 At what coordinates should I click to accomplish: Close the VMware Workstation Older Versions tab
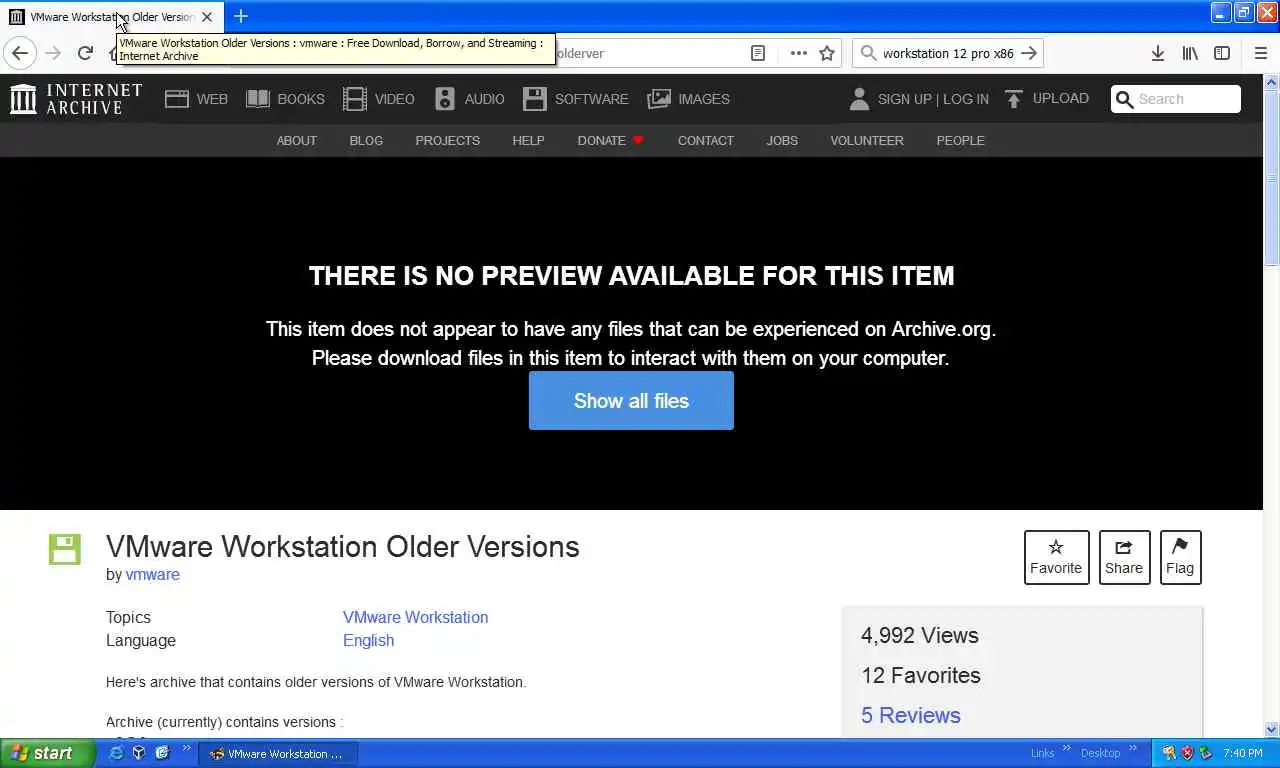207,17
